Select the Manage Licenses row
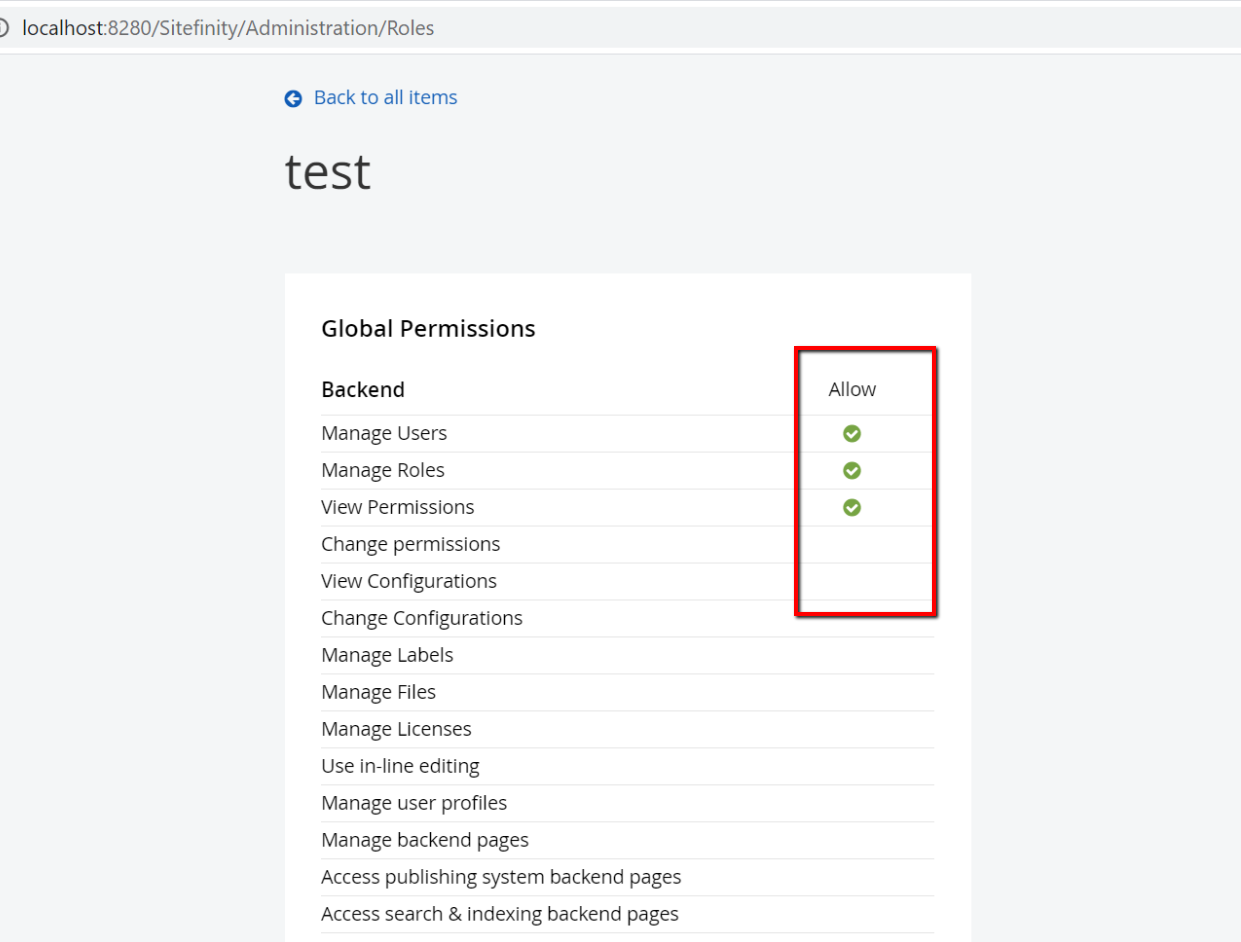Image resolution: width=1241 pixels, height=942 pixels. [x=627, y=729]
